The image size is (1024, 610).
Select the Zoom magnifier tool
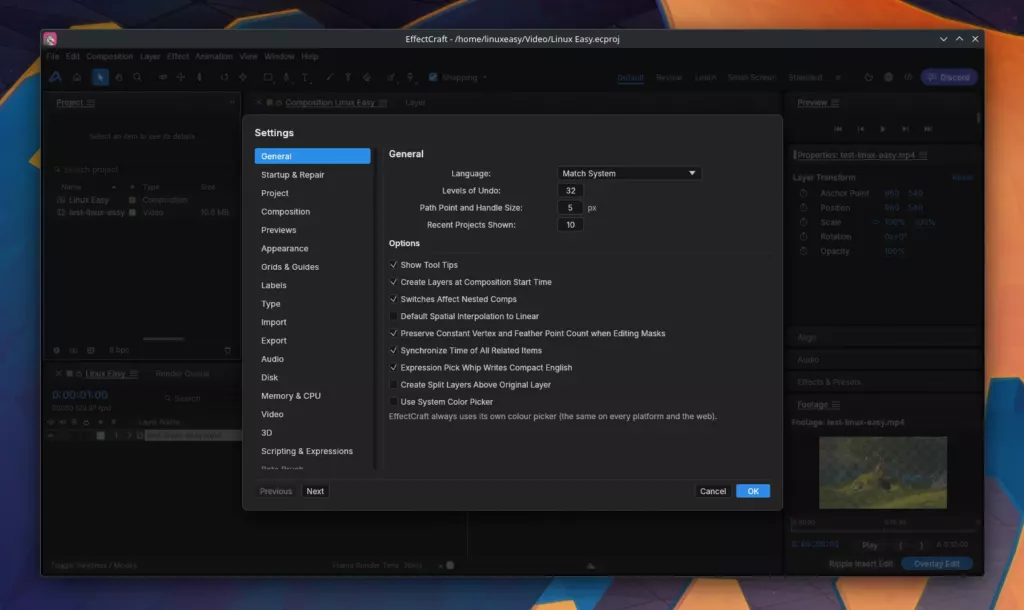[137, 77]
